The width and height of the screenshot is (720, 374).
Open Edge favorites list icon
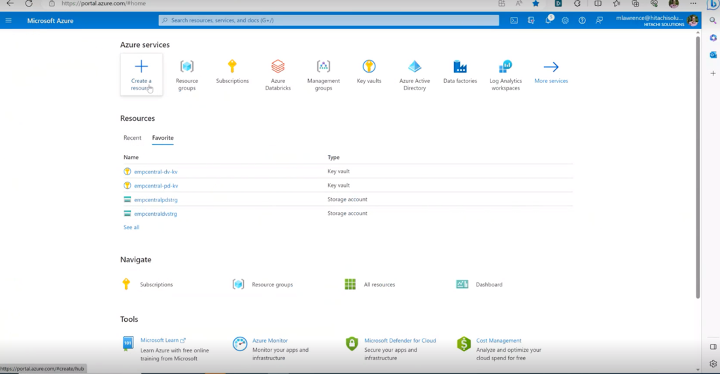click(x=616, y=4)
